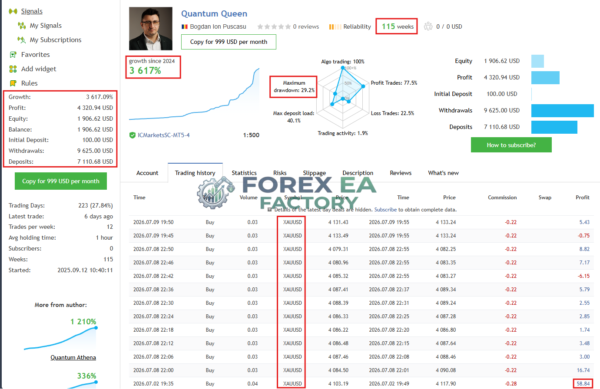Click the Signals icon in sidebar
600x389 pixels.
(13, 11)
